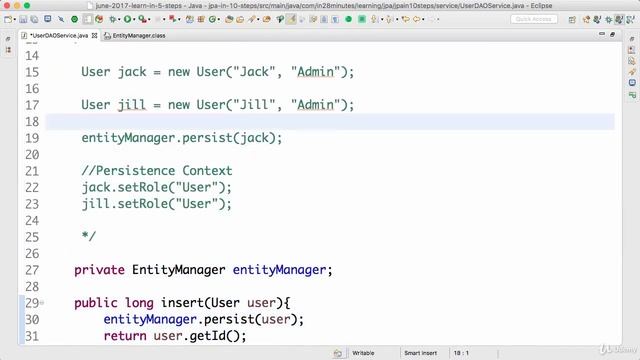Viewport: 640px width, 360px height.
Task: Collapse the insert method fold marker
Action: tap(42, 303)
